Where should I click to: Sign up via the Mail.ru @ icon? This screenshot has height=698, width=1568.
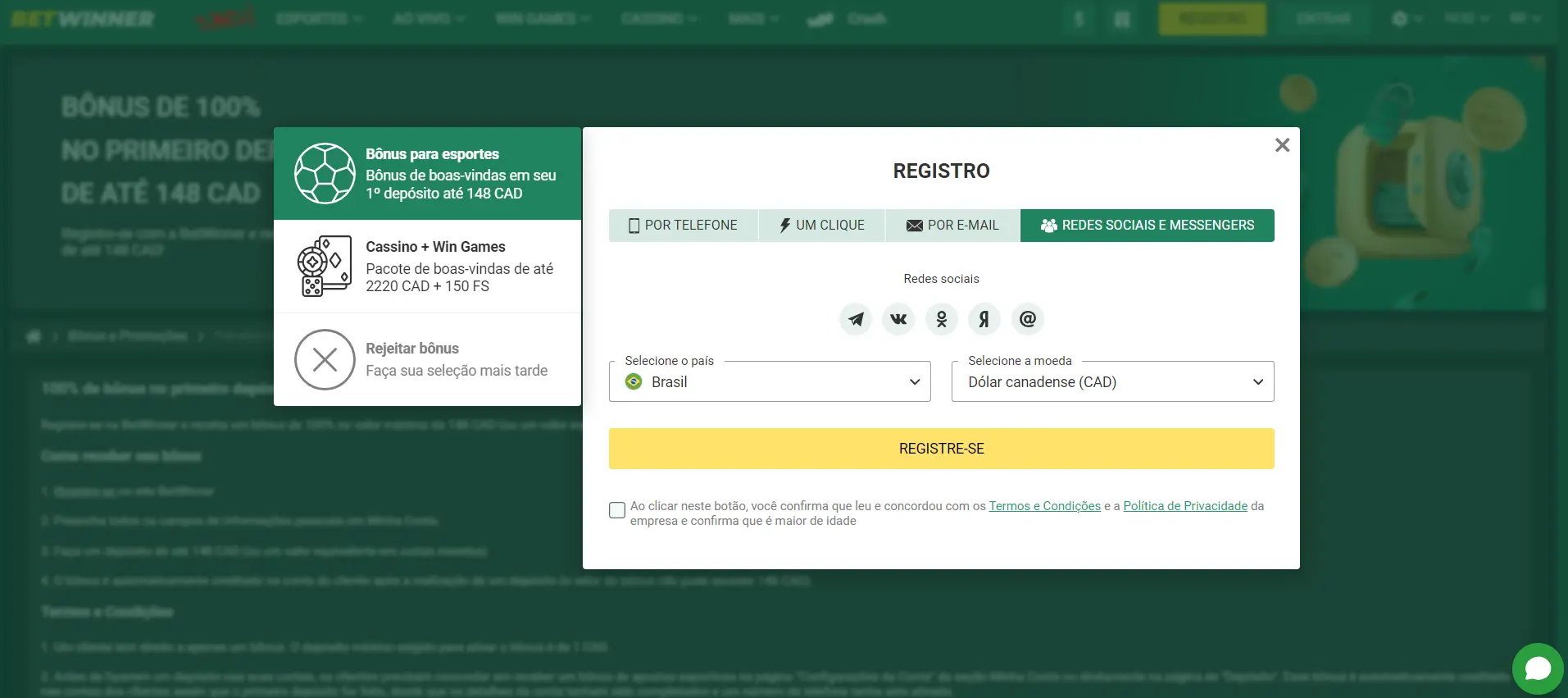[x=1028, y=318]
